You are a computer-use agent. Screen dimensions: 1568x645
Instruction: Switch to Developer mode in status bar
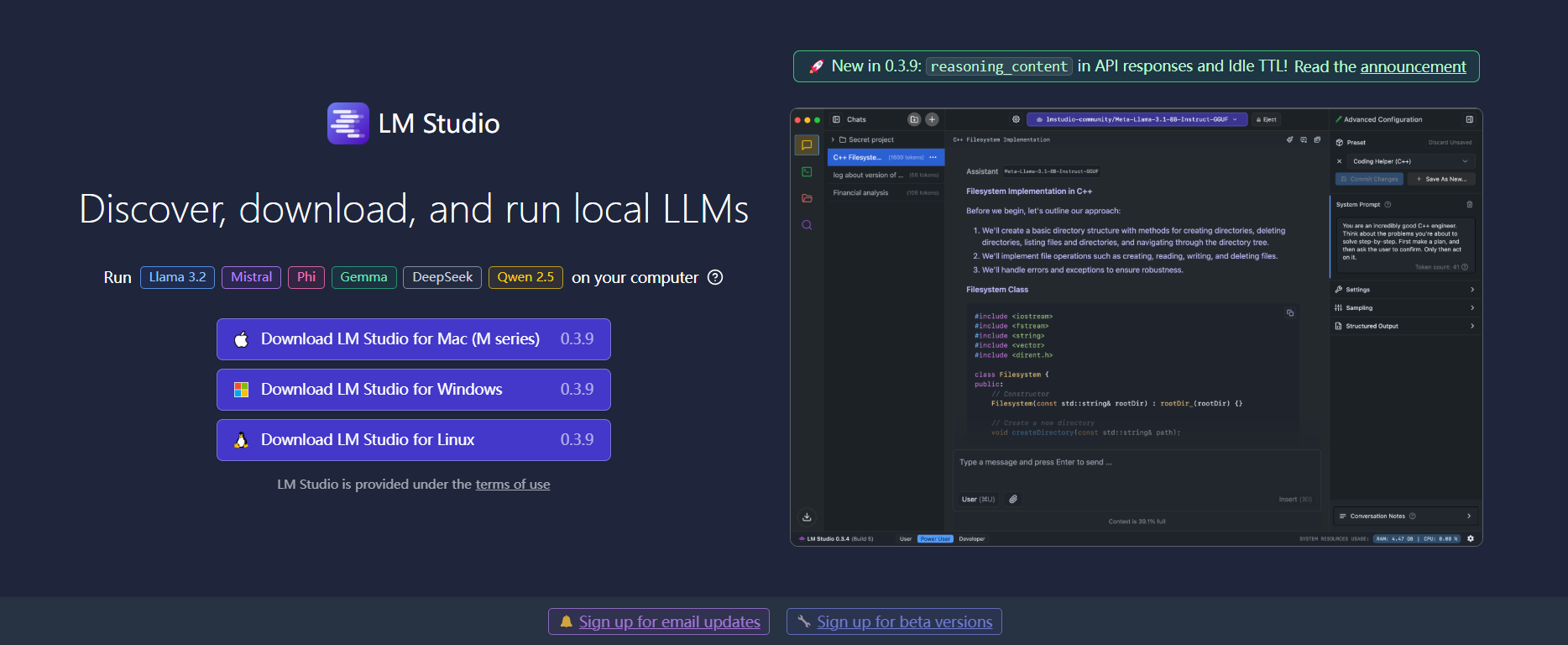(x=972, y=539)
